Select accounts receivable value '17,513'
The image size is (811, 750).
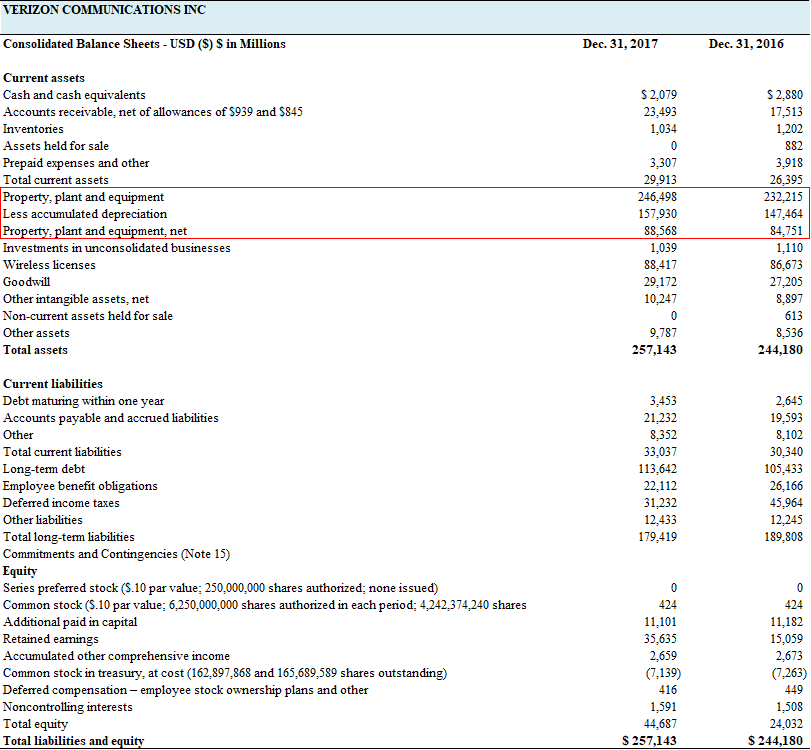point(787,112)
